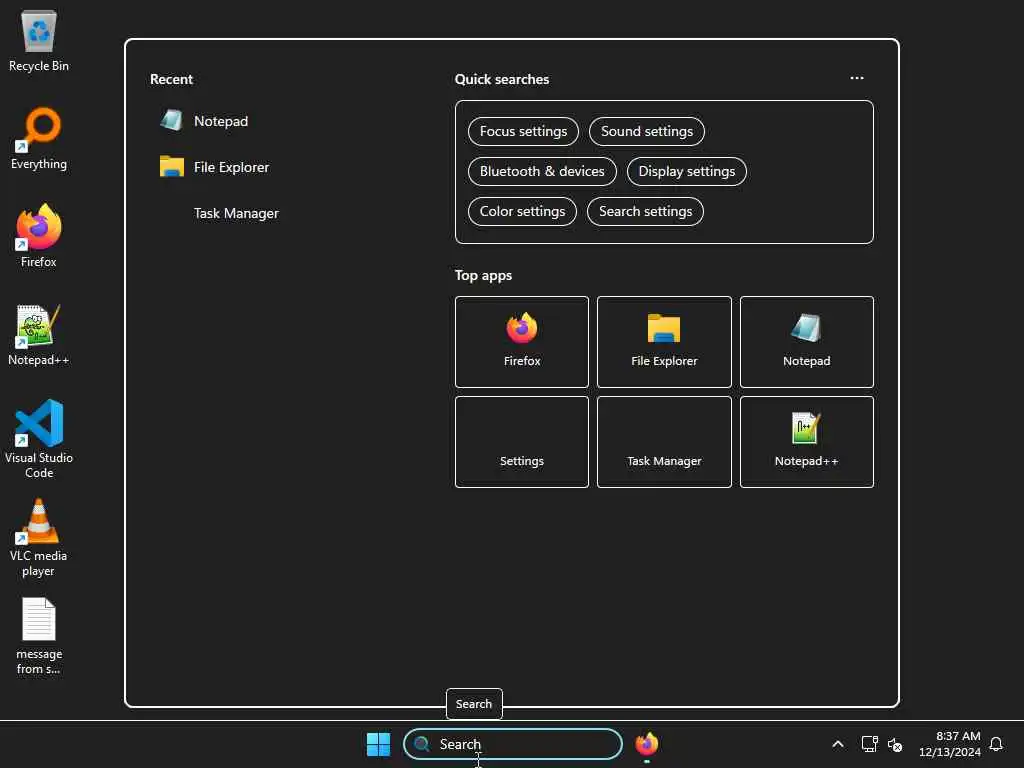Show hidden icons in the system tray

pos(838,744)
